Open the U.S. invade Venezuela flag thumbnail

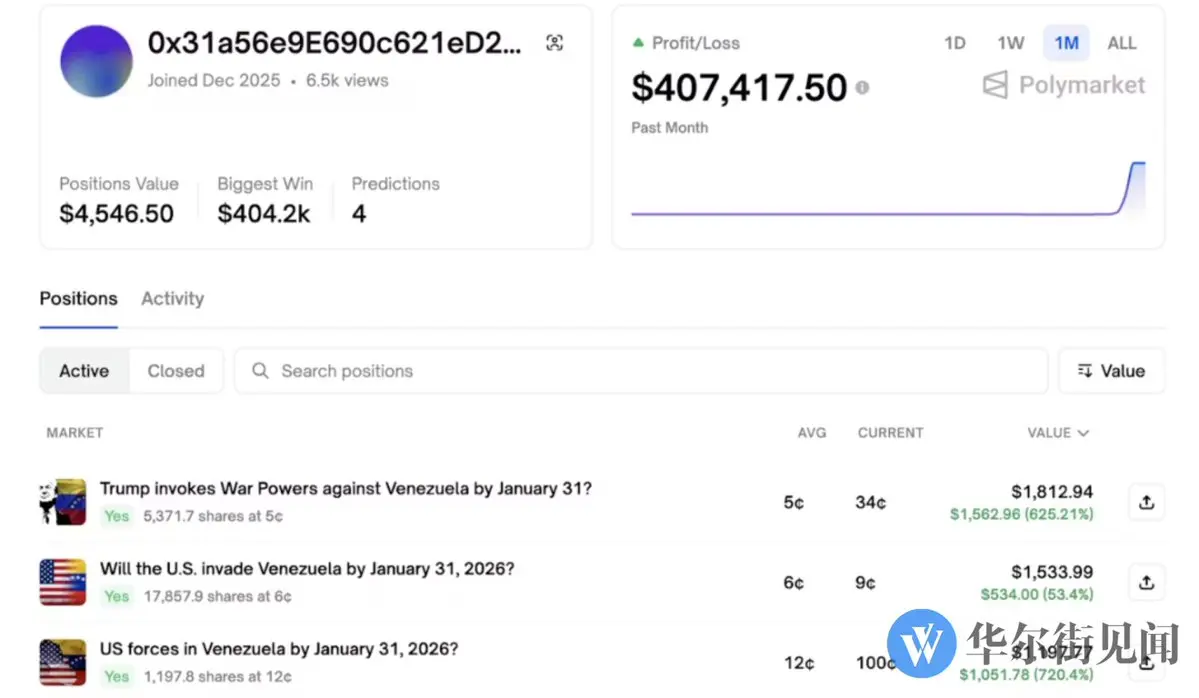coord(63,581)
